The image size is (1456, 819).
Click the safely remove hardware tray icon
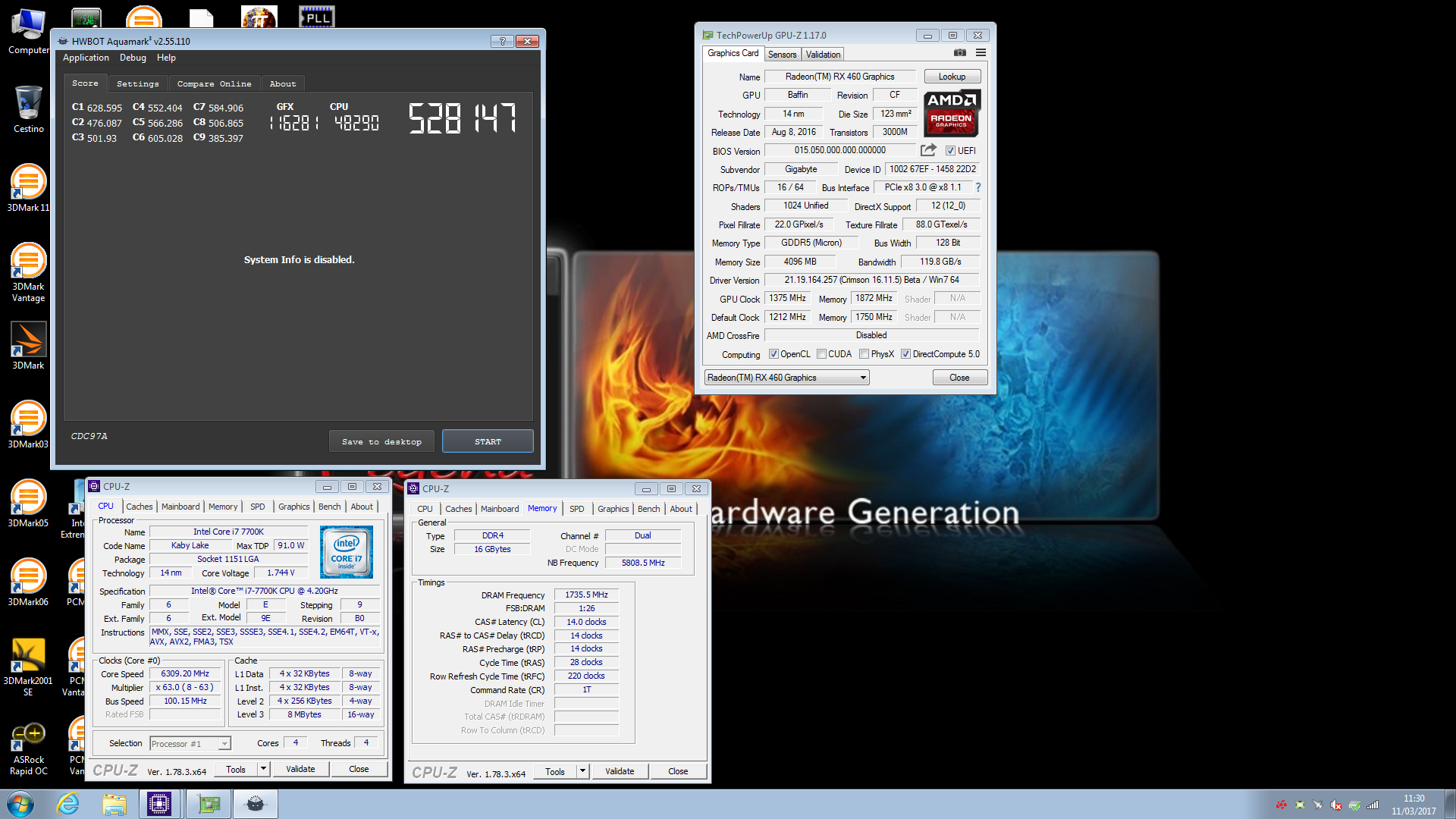[1354, 805]
